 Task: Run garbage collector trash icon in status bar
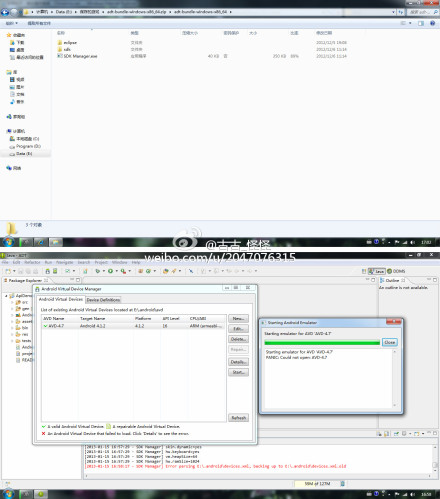pos(342,484)
